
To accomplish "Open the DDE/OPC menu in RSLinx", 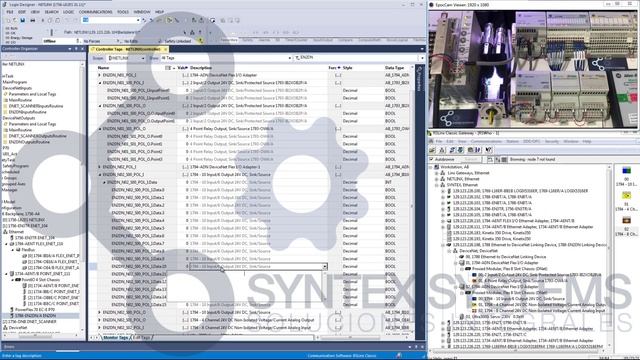I will 531,141.
